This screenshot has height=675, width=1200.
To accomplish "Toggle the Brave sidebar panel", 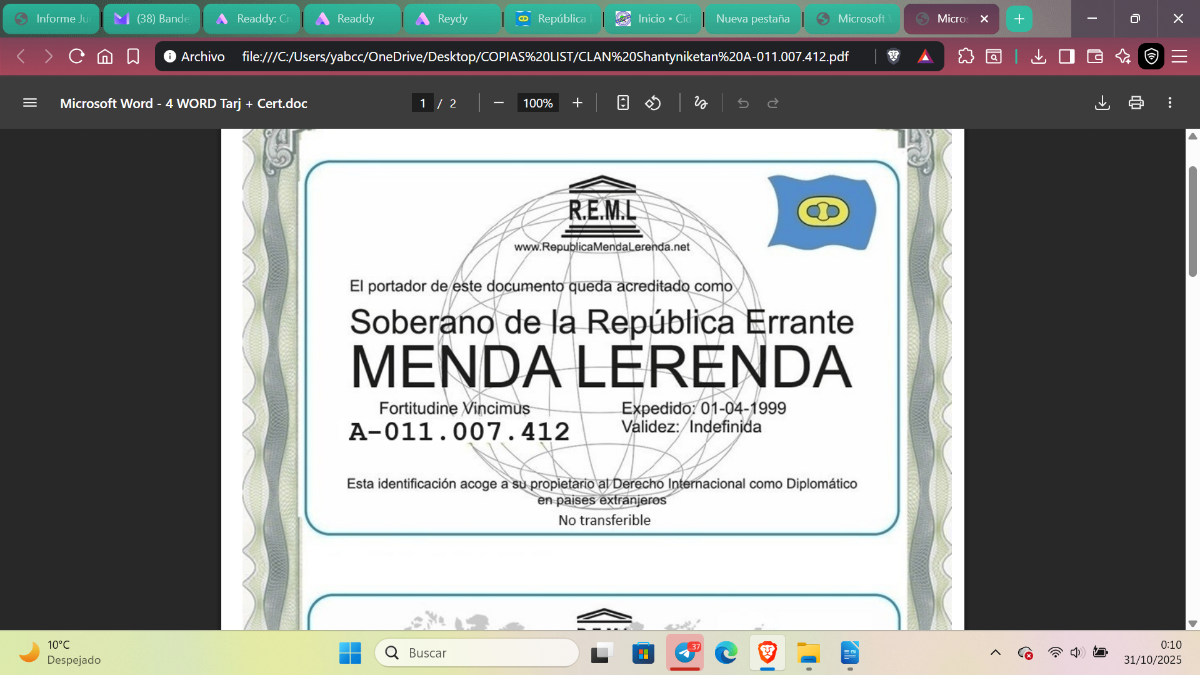I will 1065,57.
